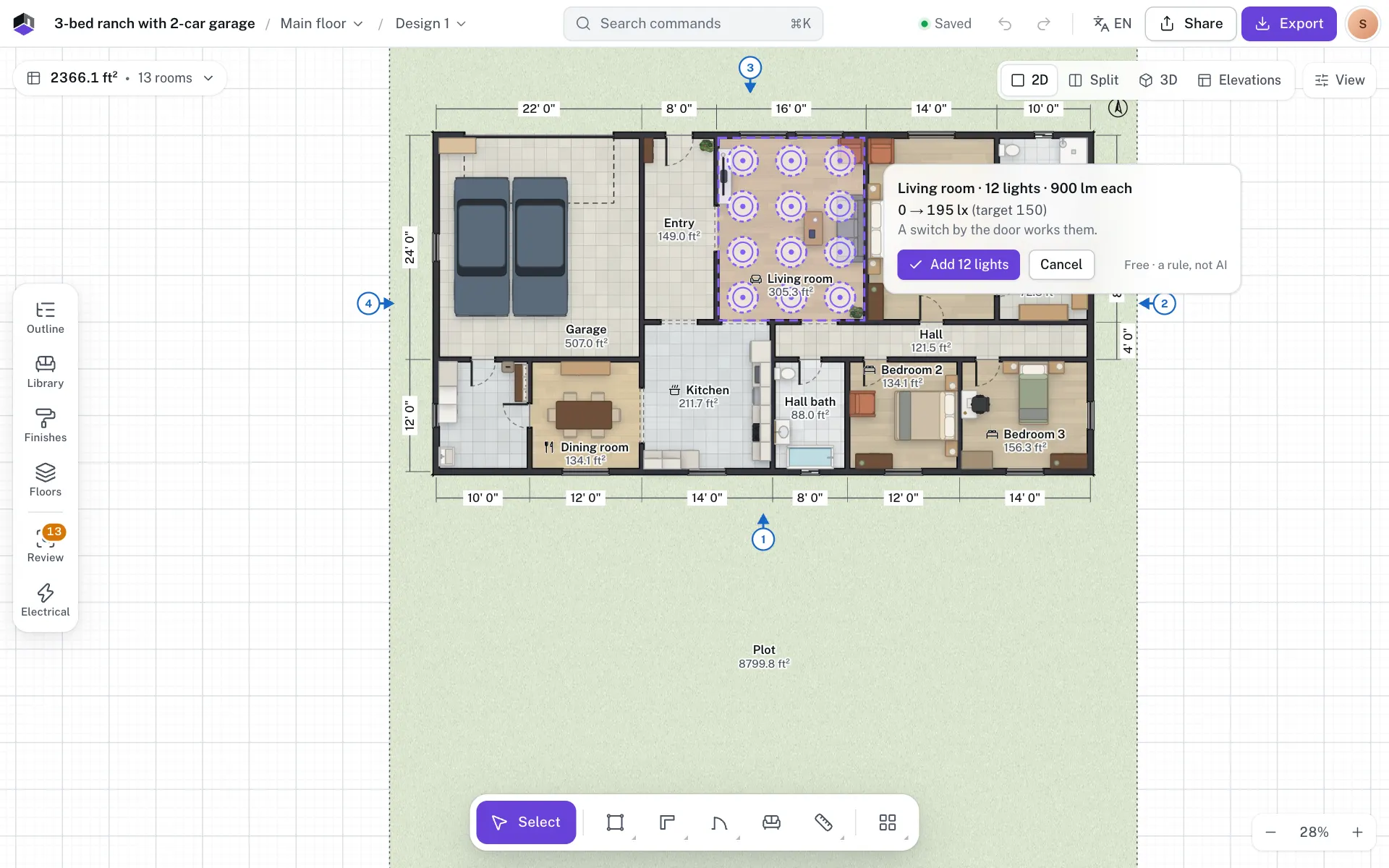Click the Share button
The image size is (1389, 868).
point(1191,24)
